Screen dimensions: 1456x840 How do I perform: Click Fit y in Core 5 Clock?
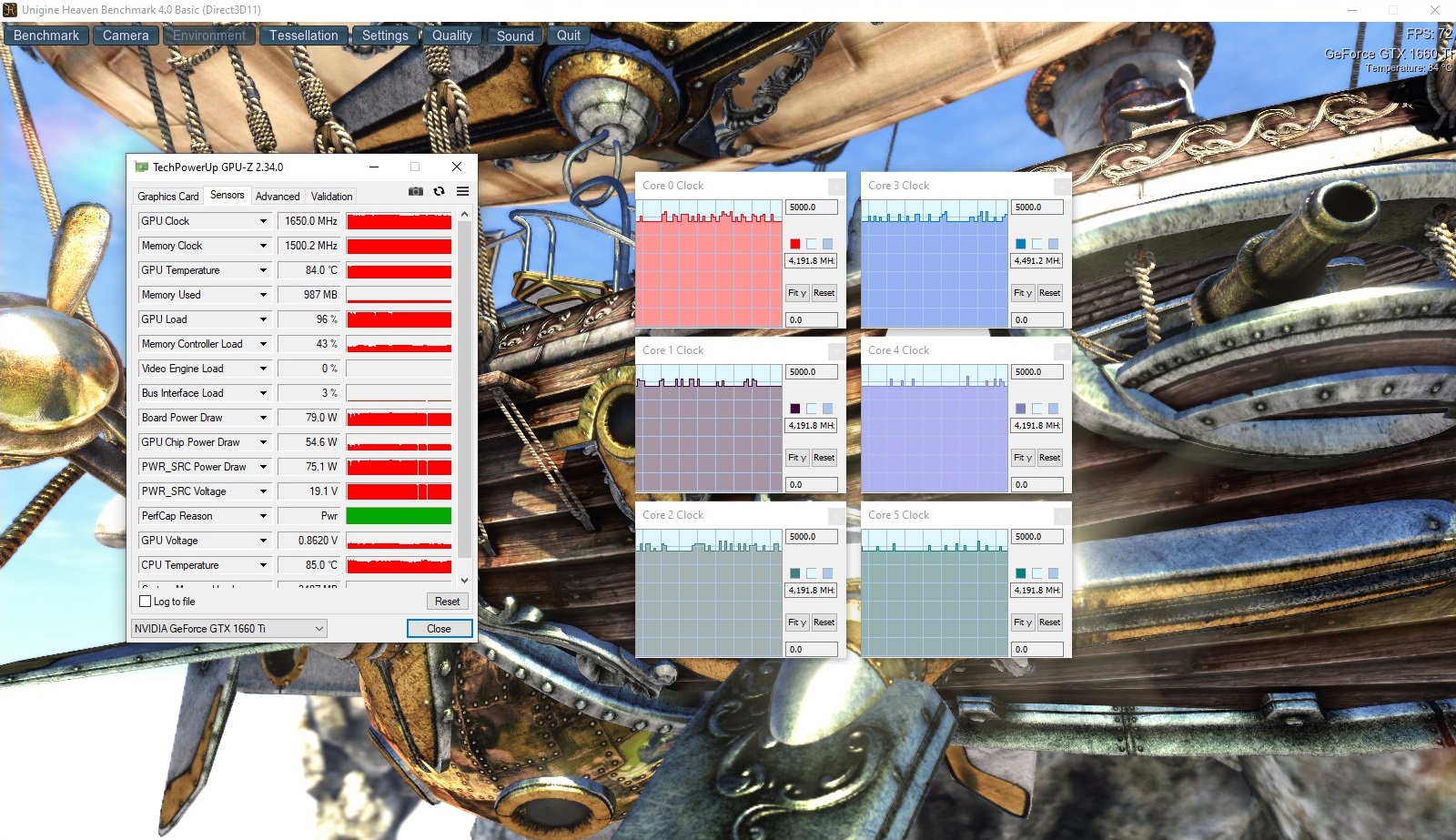click(1023, 622)
